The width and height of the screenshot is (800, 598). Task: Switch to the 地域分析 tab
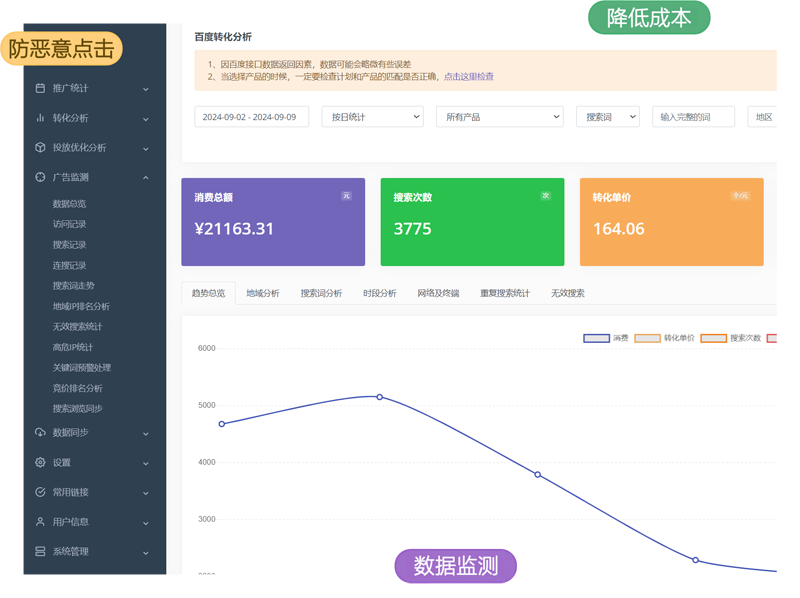(x=263, y=293)
